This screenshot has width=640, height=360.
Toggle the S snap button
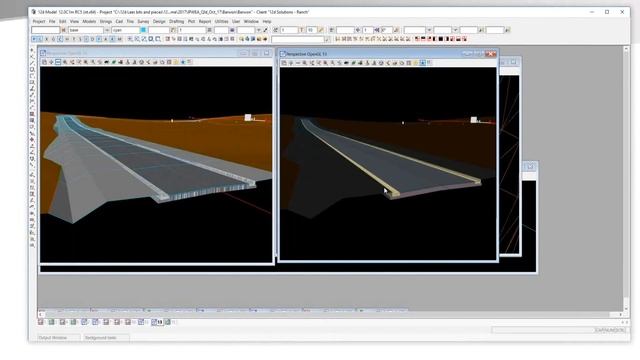(80, 39)
